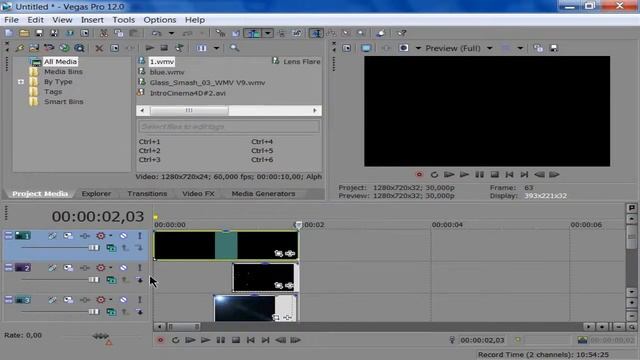Click the New project icon in toolbar
This screenshot has height=360, width=640.
9,33
